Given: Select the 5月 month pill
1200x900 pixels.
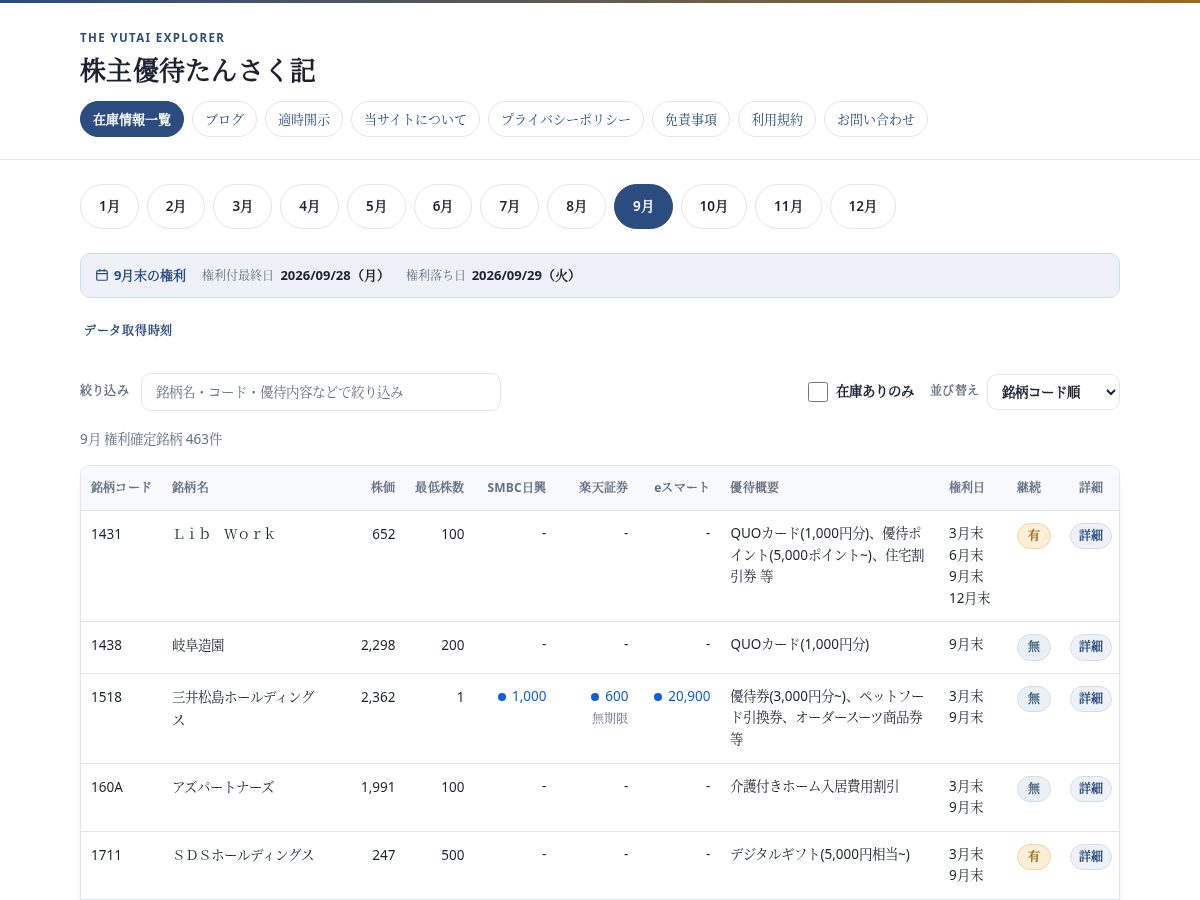Looking at the screenshot, I should pos(376,206).
